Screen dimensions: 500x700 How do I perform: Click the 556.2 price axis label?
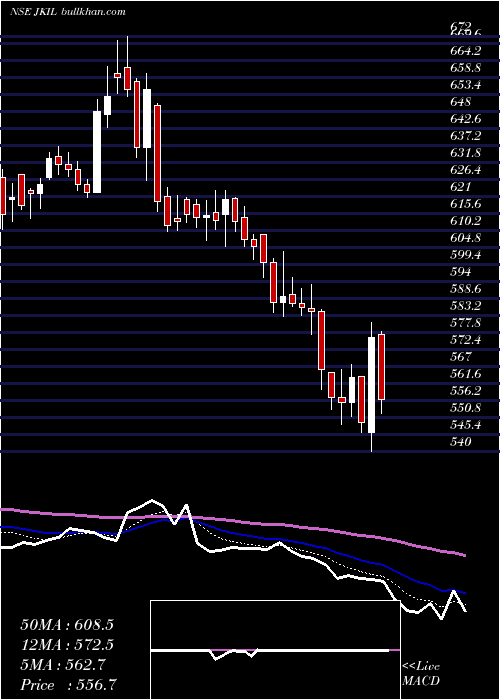click(466, 391)
